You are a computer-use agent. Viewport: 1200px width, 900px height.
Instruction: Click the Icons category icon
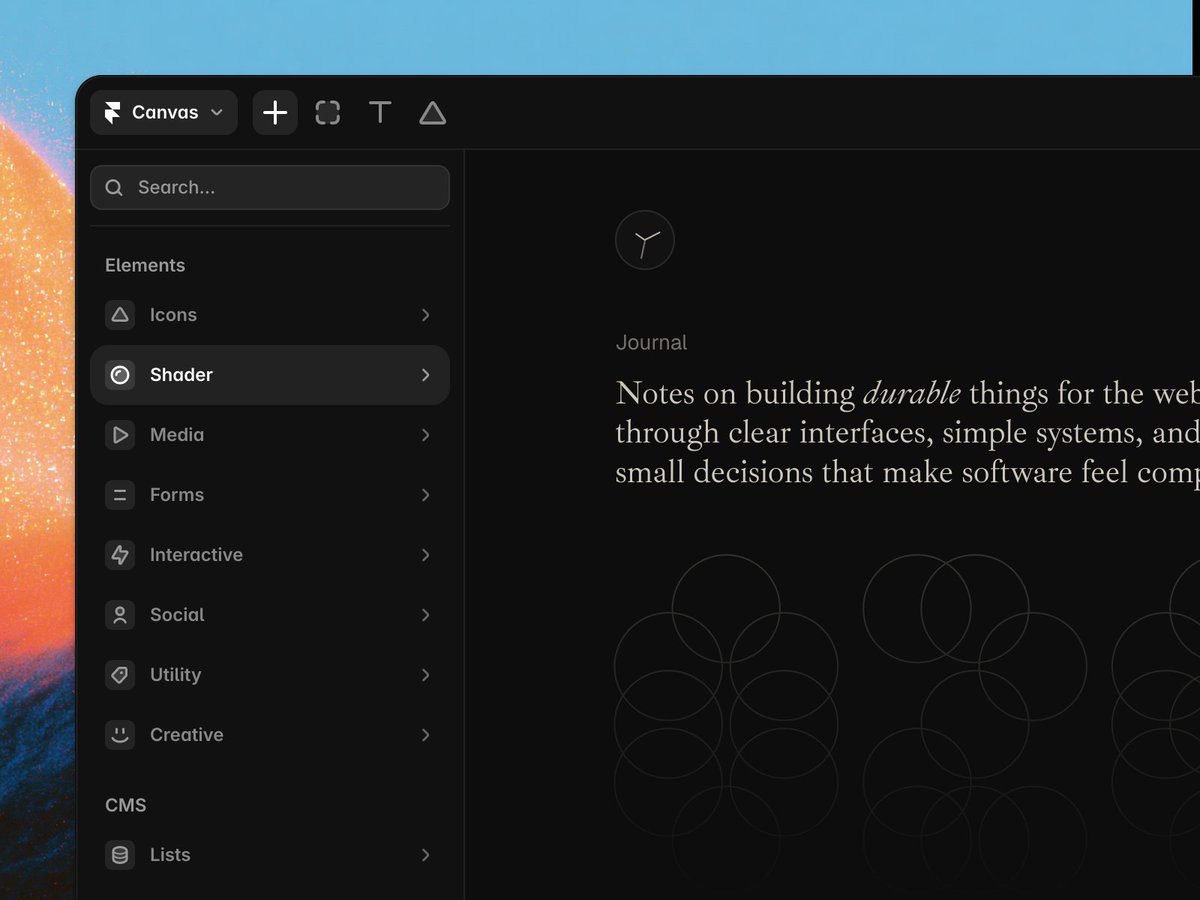[x=120, y=315]
